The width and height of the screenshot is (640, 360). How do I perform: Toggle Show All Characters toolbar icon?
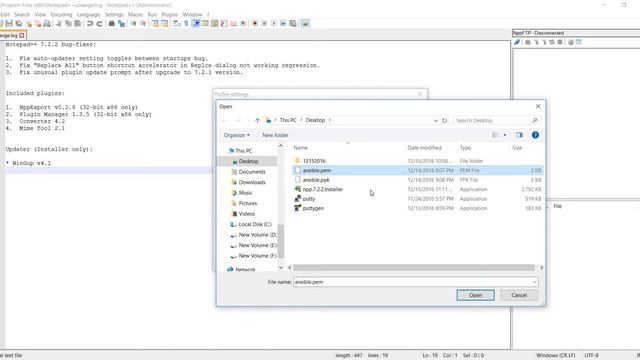click(x=186, y=24)
